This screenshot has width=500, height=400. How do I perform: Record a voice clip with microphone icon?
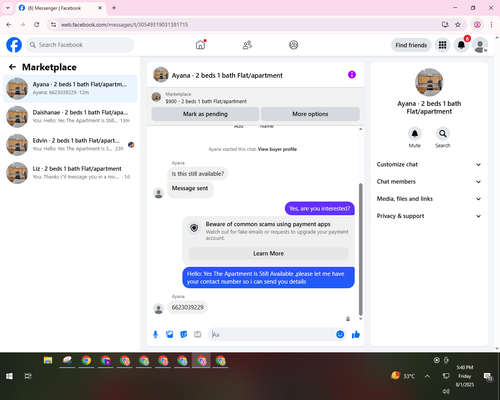point(155,334)
